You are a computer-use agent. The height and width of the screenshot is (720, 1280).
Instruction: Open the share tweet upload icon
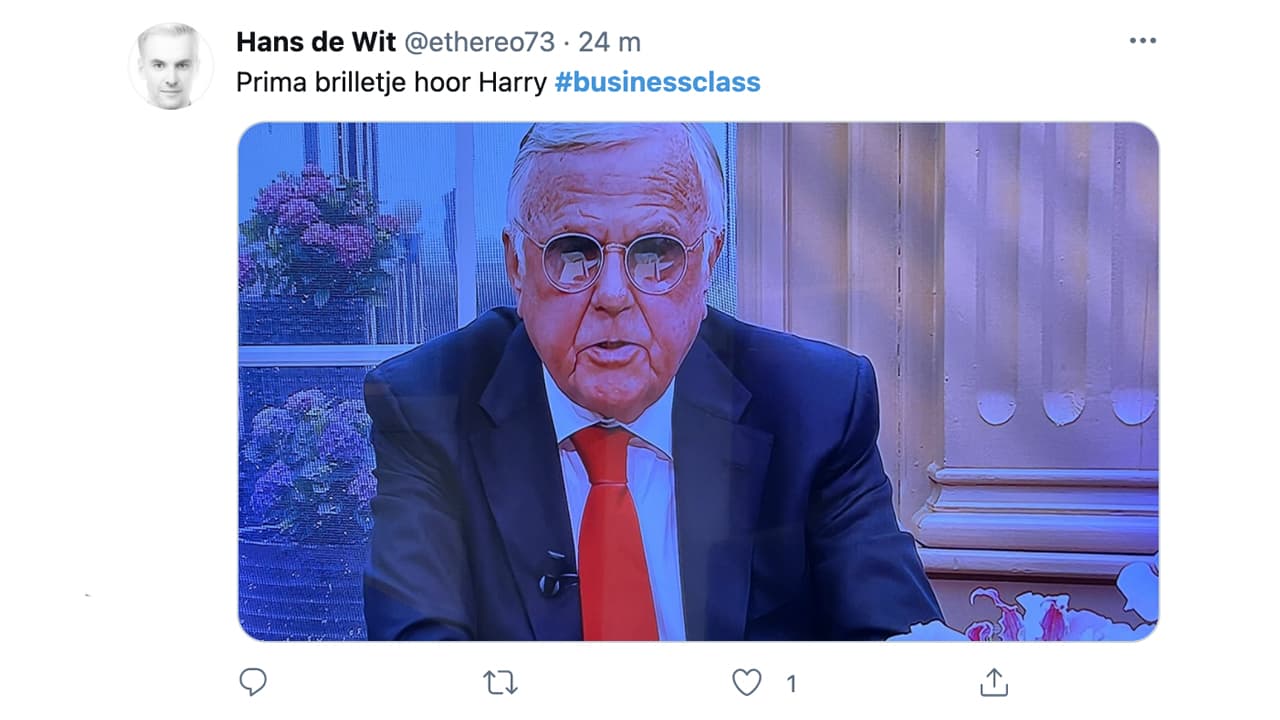point(993,682)
